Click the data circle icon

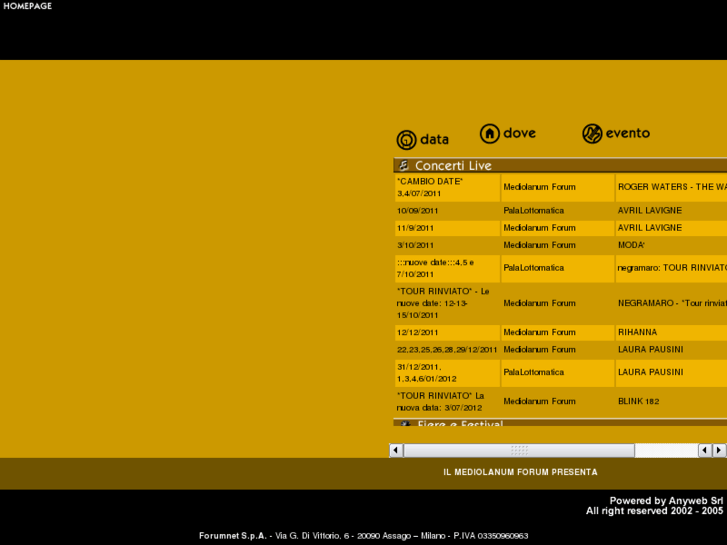coord(407,140)
